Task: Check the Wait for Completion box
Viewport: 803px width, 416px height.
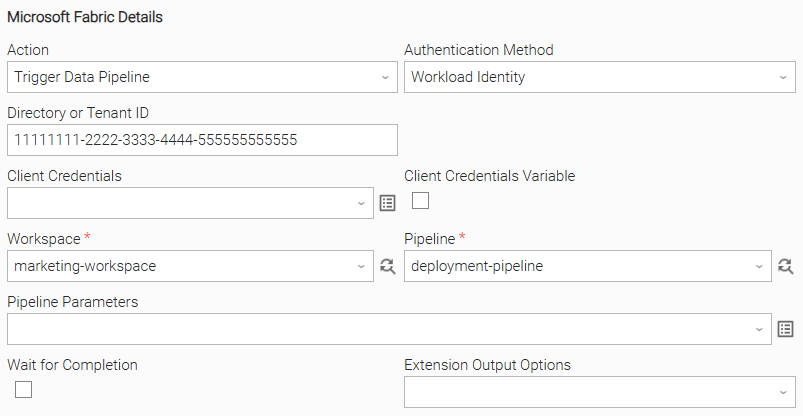Action: [24, 389]
